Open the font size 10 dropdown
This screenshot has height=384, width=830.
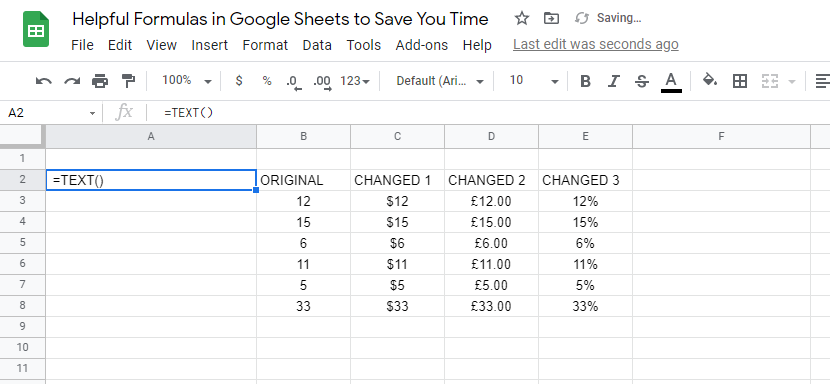point(534,81)
